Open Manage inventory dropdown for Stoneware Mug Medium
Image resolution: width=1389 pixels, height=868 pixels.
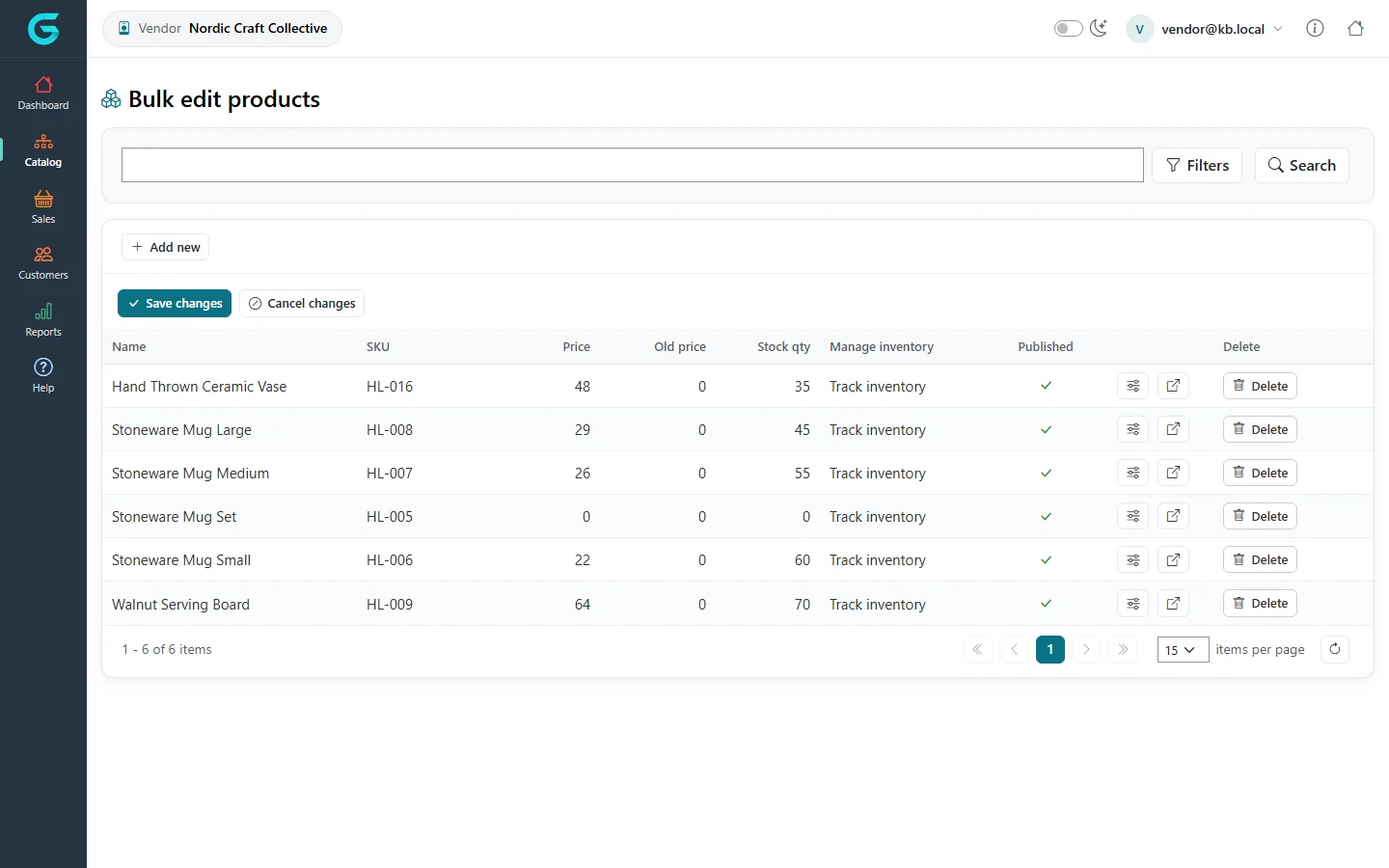point(877,474)
